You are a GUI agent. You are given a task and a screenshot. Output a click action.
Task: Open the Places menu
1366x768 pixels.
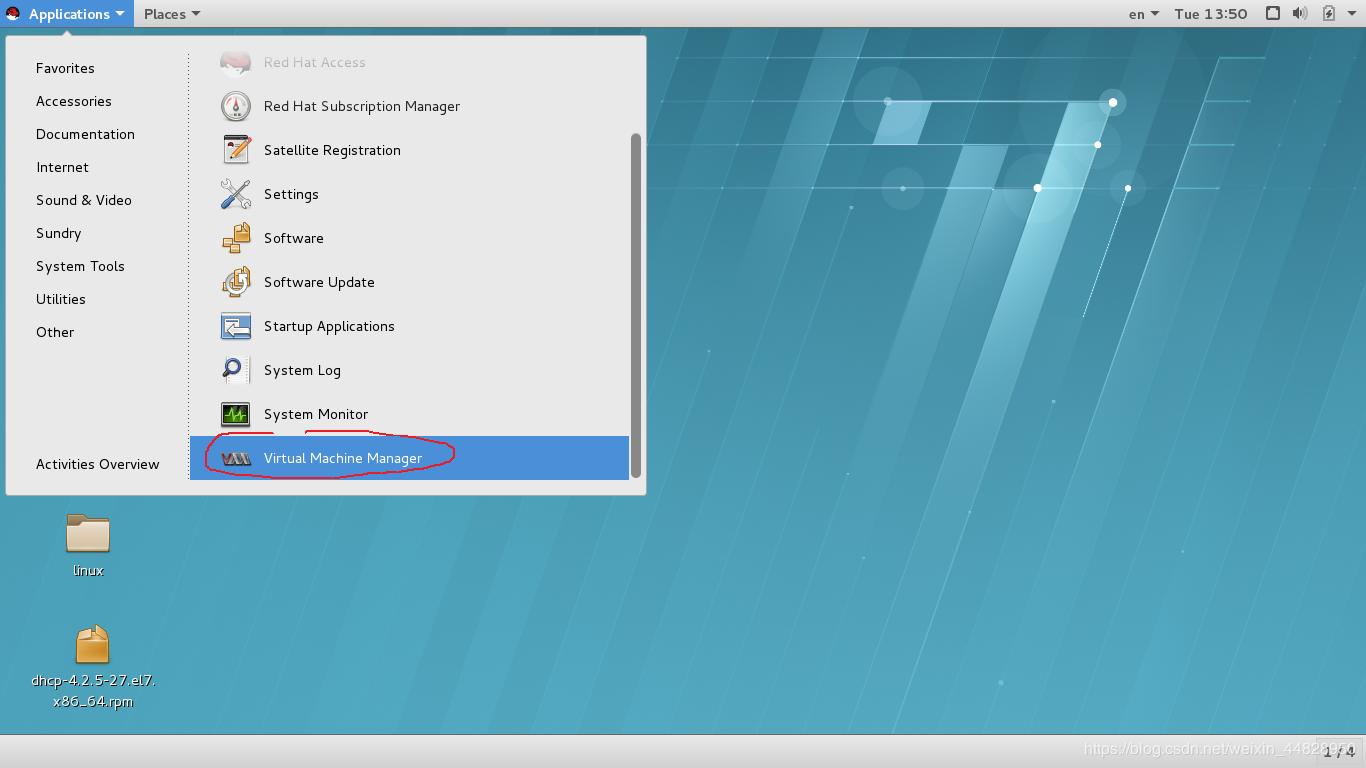coord(171,14)
